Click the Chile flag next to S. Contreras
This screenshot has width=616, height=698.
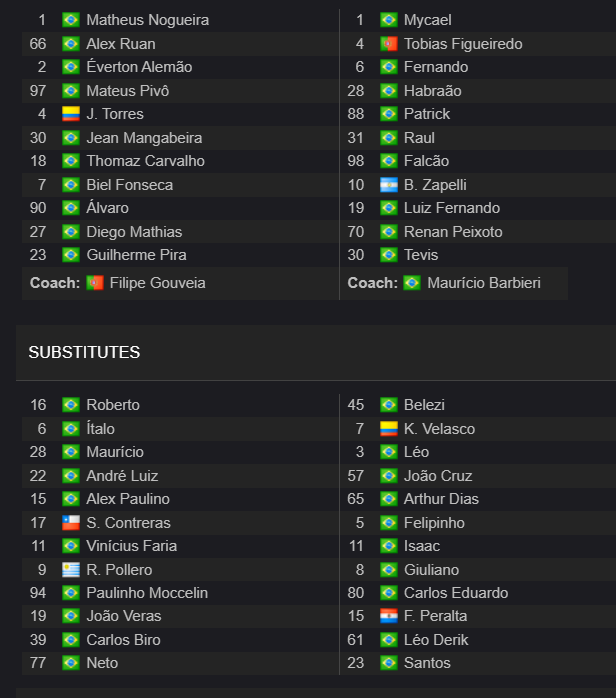tap(71, 523)
